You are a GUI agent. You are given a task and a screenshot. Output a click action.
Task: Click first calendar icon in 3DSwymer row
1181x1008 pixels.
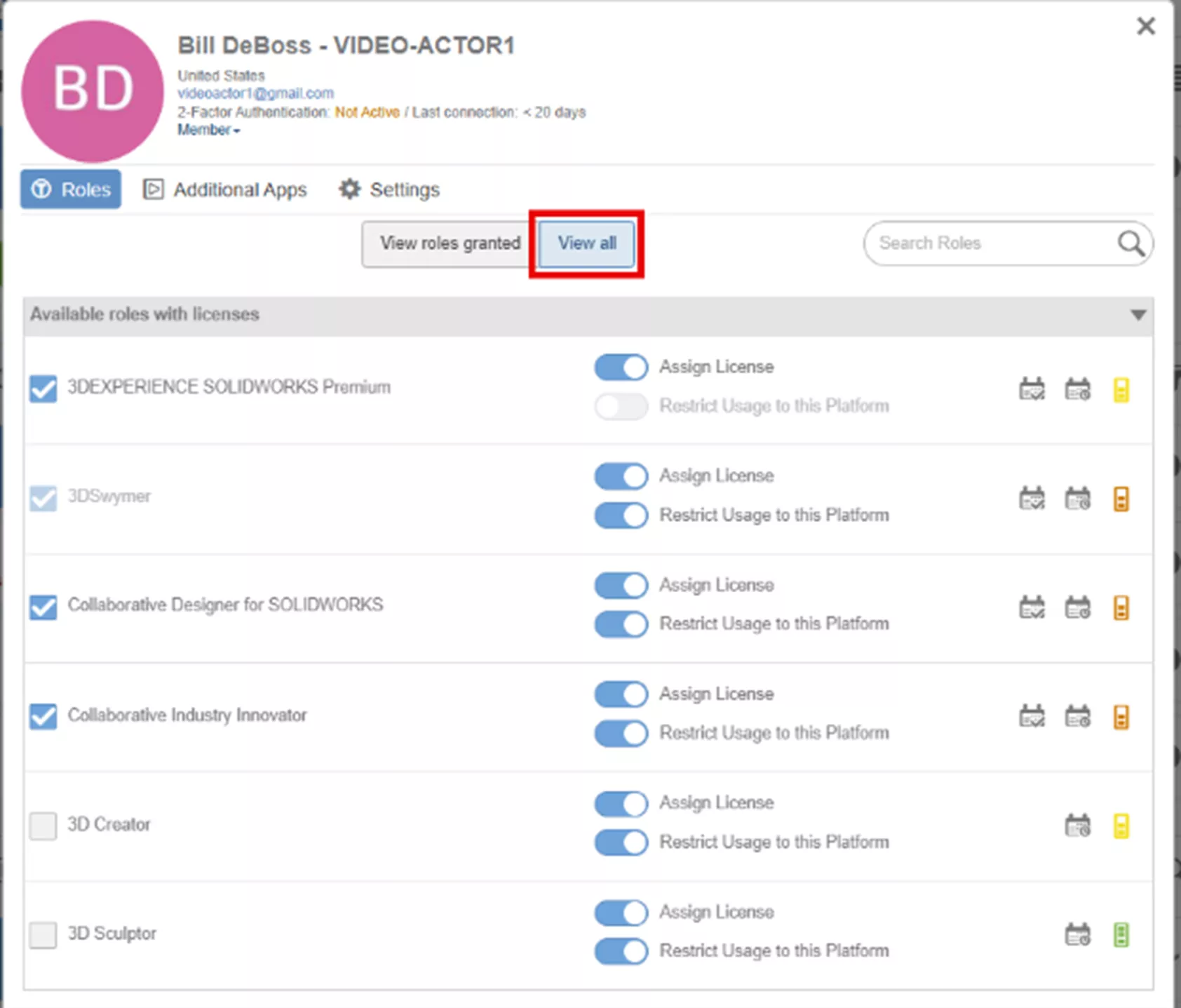pos(1032,499)
